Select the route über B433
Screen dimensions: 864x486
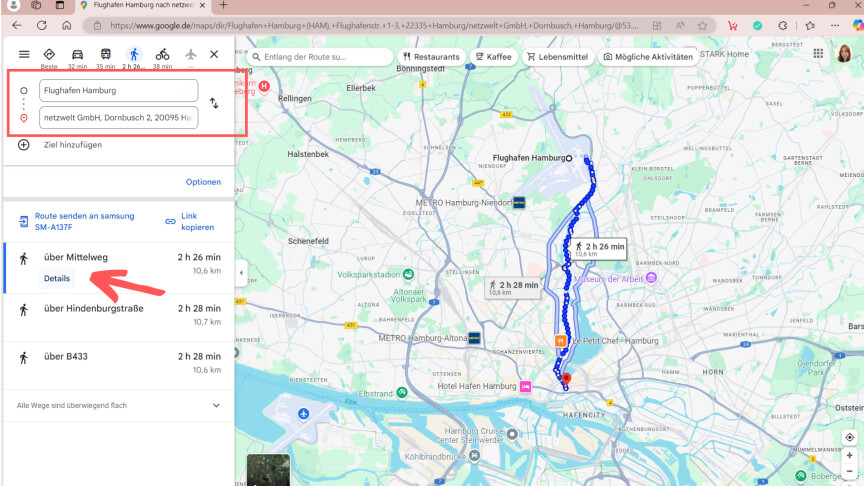point(118,364)
